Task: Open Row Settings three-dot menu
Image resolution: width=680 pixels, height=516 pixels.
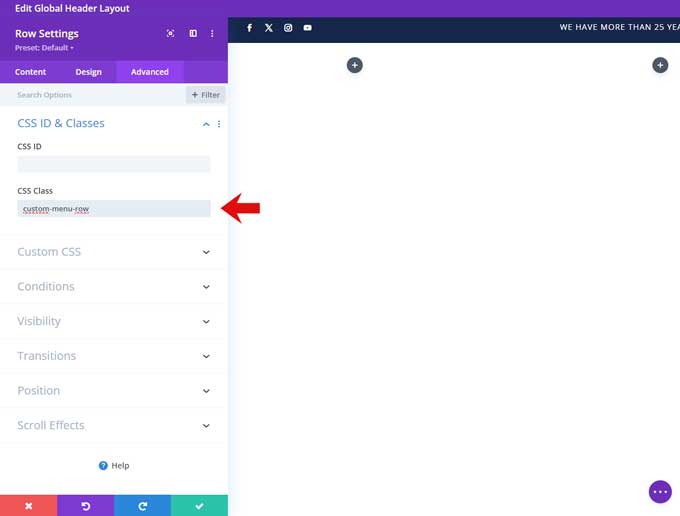Action: (212, 33)
